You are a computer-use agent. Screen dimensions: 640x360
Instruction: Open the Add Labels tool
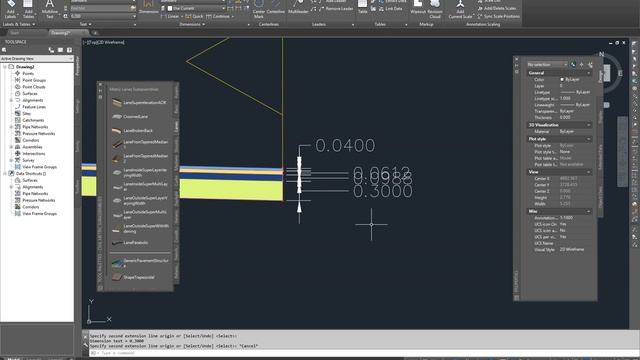[x=11, y=9]
